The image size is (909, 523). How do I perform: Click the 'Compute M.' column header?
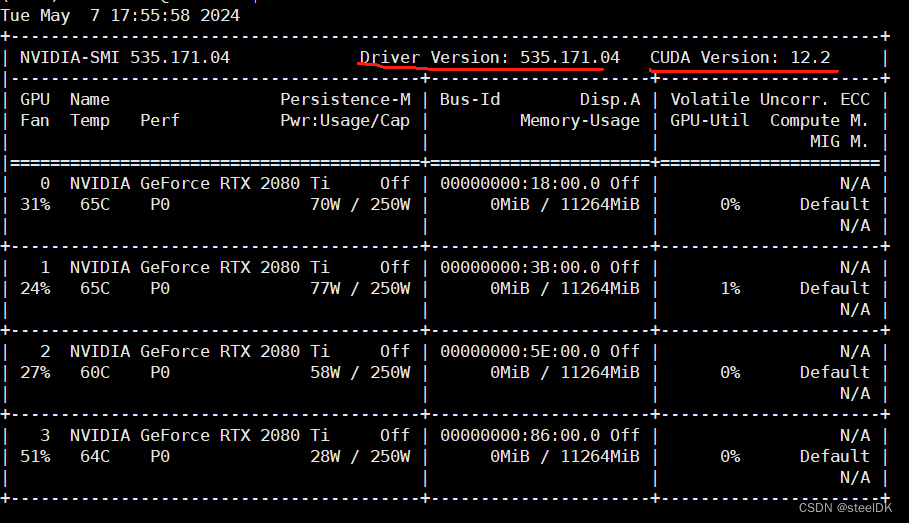tap(819, 121)
